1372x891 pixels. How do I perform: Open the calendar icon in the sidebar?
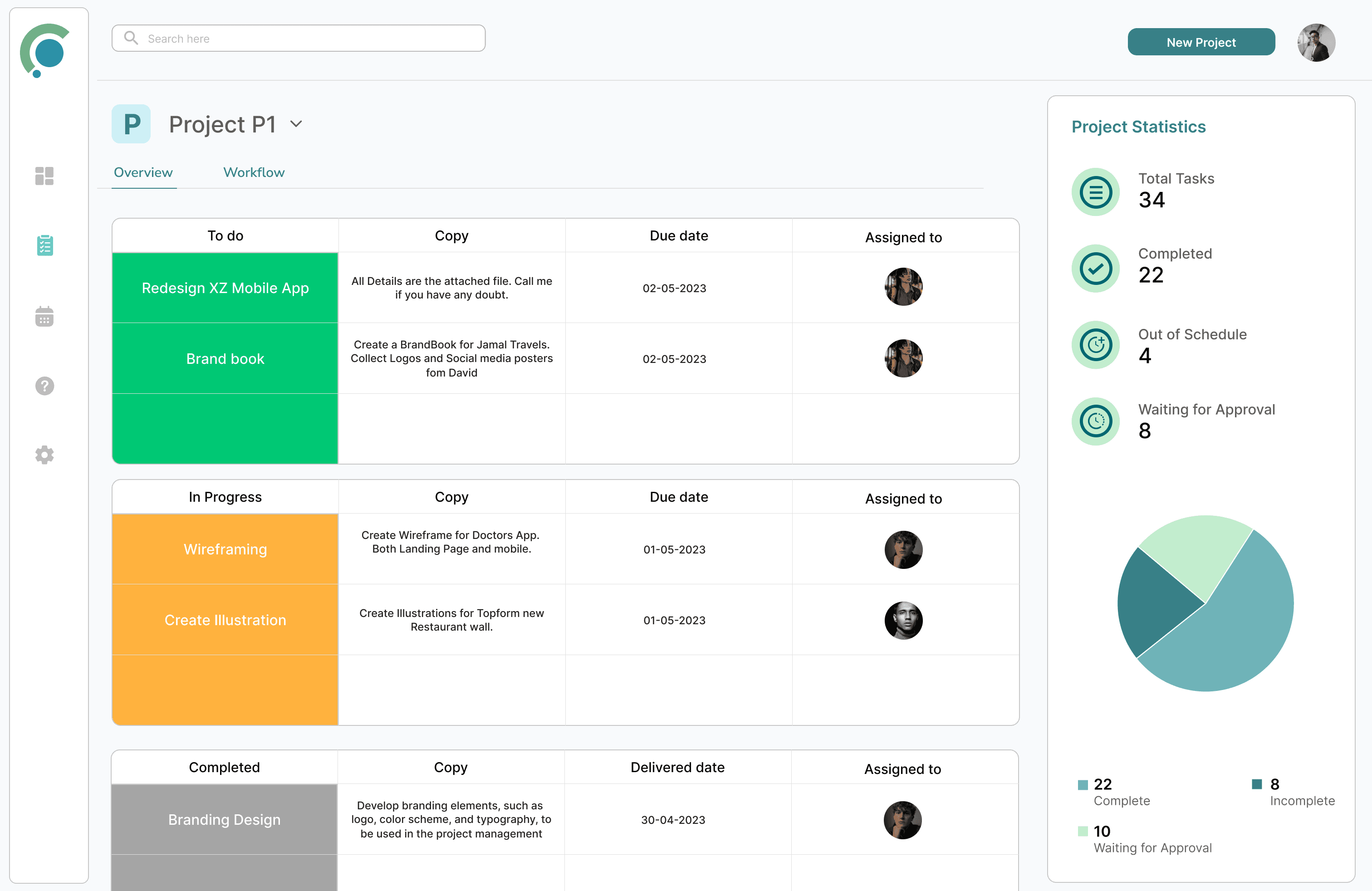coord(44,316)
